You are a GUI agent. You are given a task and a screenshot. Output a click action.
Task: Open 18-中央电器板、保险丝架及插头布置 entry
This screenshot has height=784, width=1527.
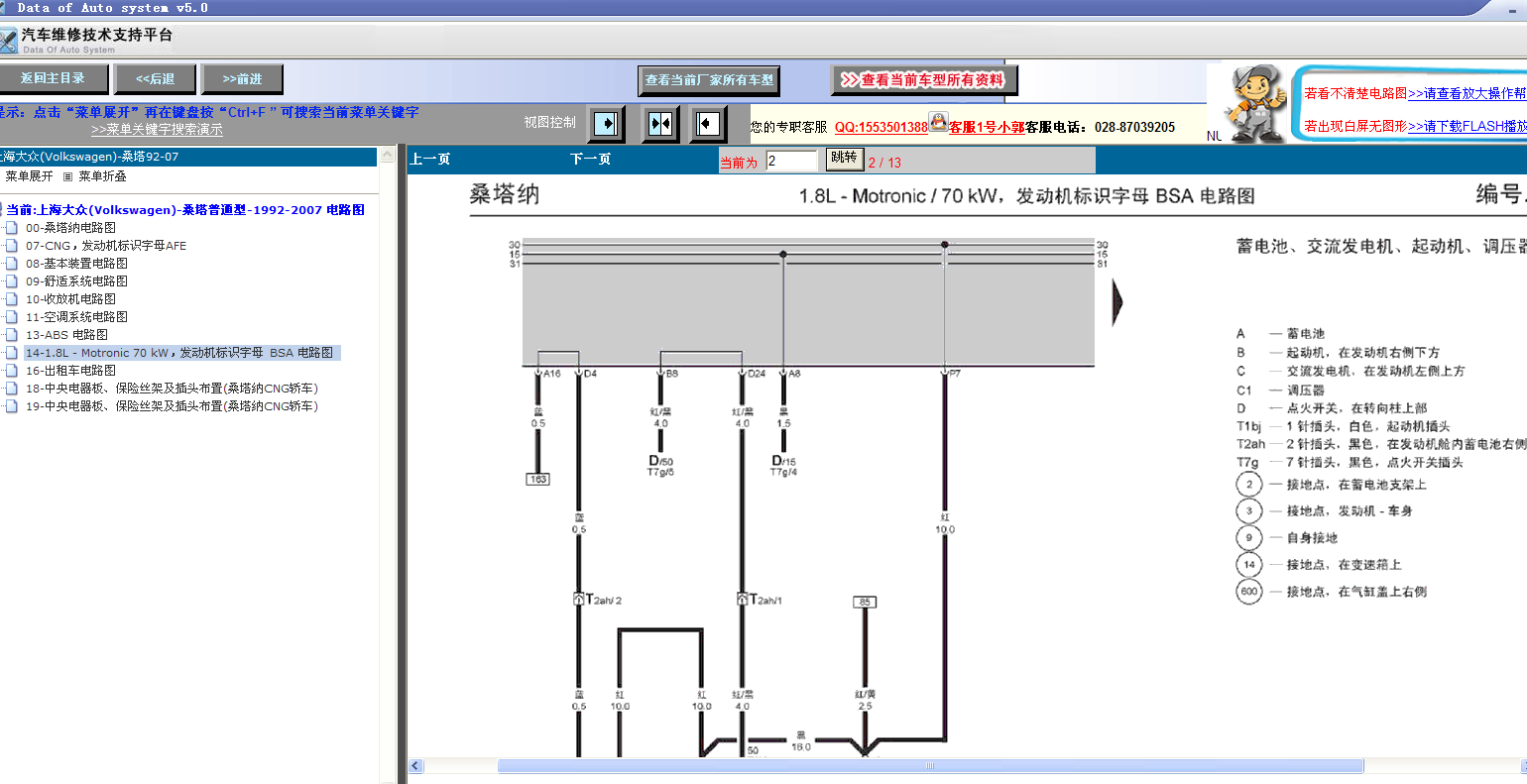[x=172, y=389]
